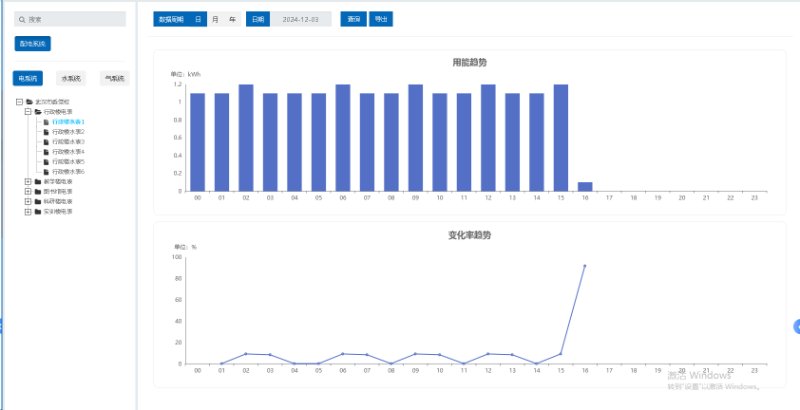The height and width of the screenshot is (410, 800).
Task: Click folder icon of 教学楼电表 node
Action: [38, 182]
